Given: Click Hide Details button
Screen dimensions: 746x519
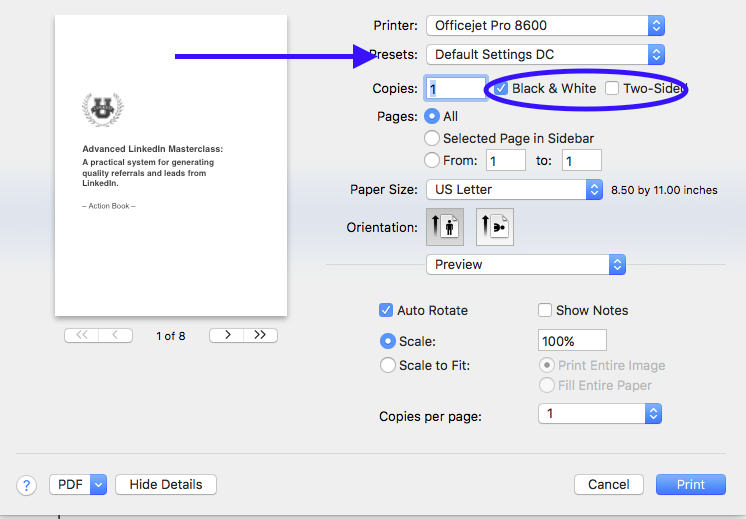Looking at the screenshot, I should coord(166,485).
